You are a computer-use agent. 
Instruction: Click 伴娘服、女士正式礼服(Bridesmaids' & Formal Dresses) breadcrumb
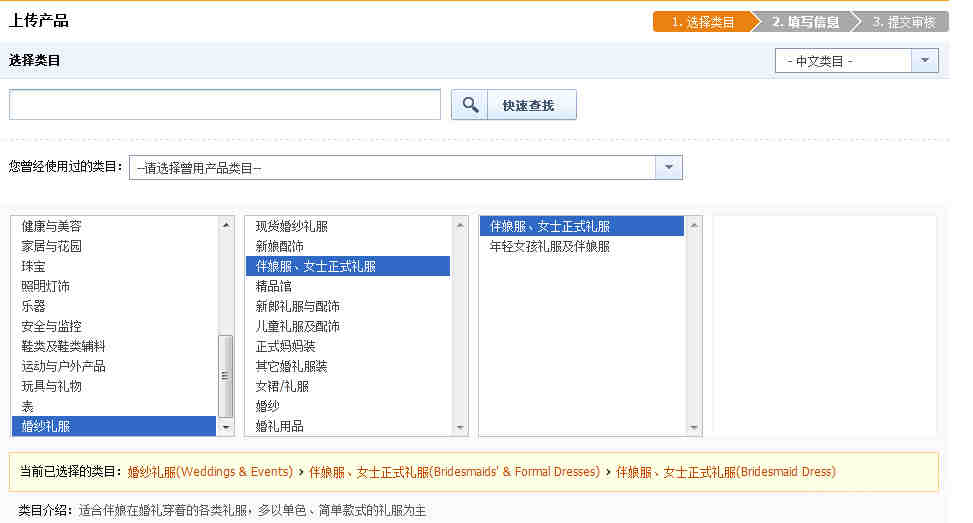click(x=454, y=472)
